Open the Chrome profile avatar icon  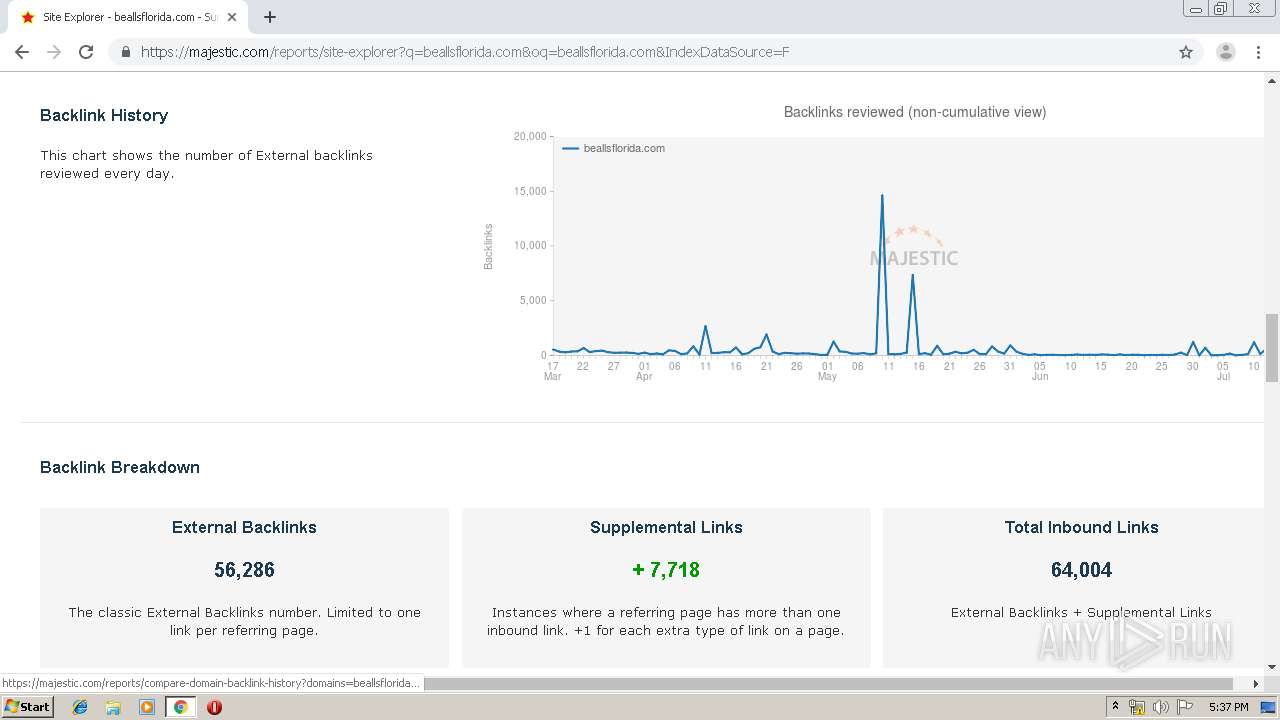[x=1225, y=52]
